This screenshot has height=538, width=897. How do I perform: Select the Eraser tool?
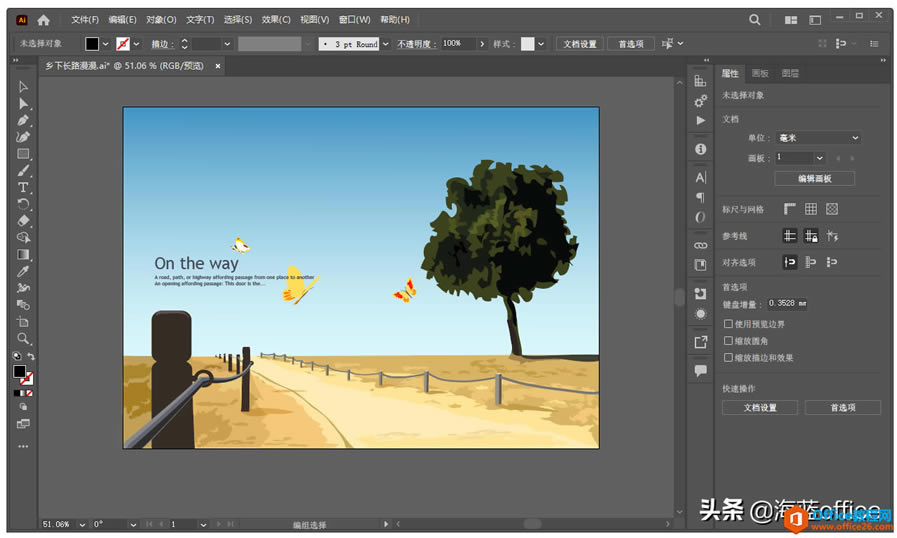click(23, 221)
